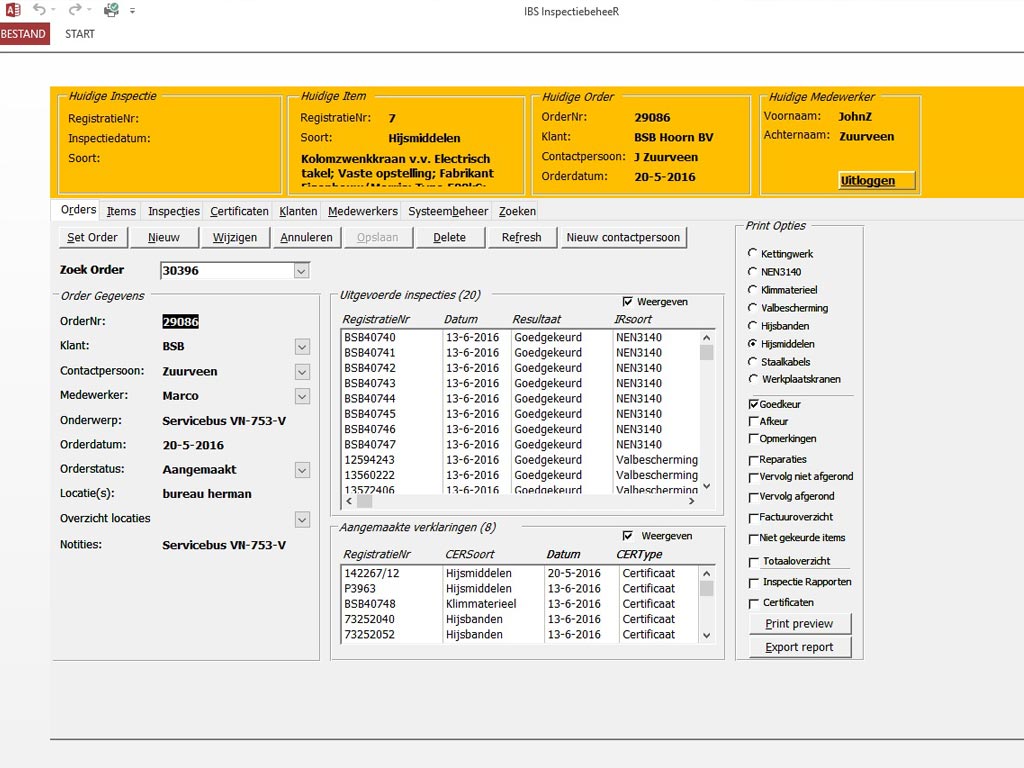Select the Orders tab
The image size is (1024, 768).
point(78,210)
